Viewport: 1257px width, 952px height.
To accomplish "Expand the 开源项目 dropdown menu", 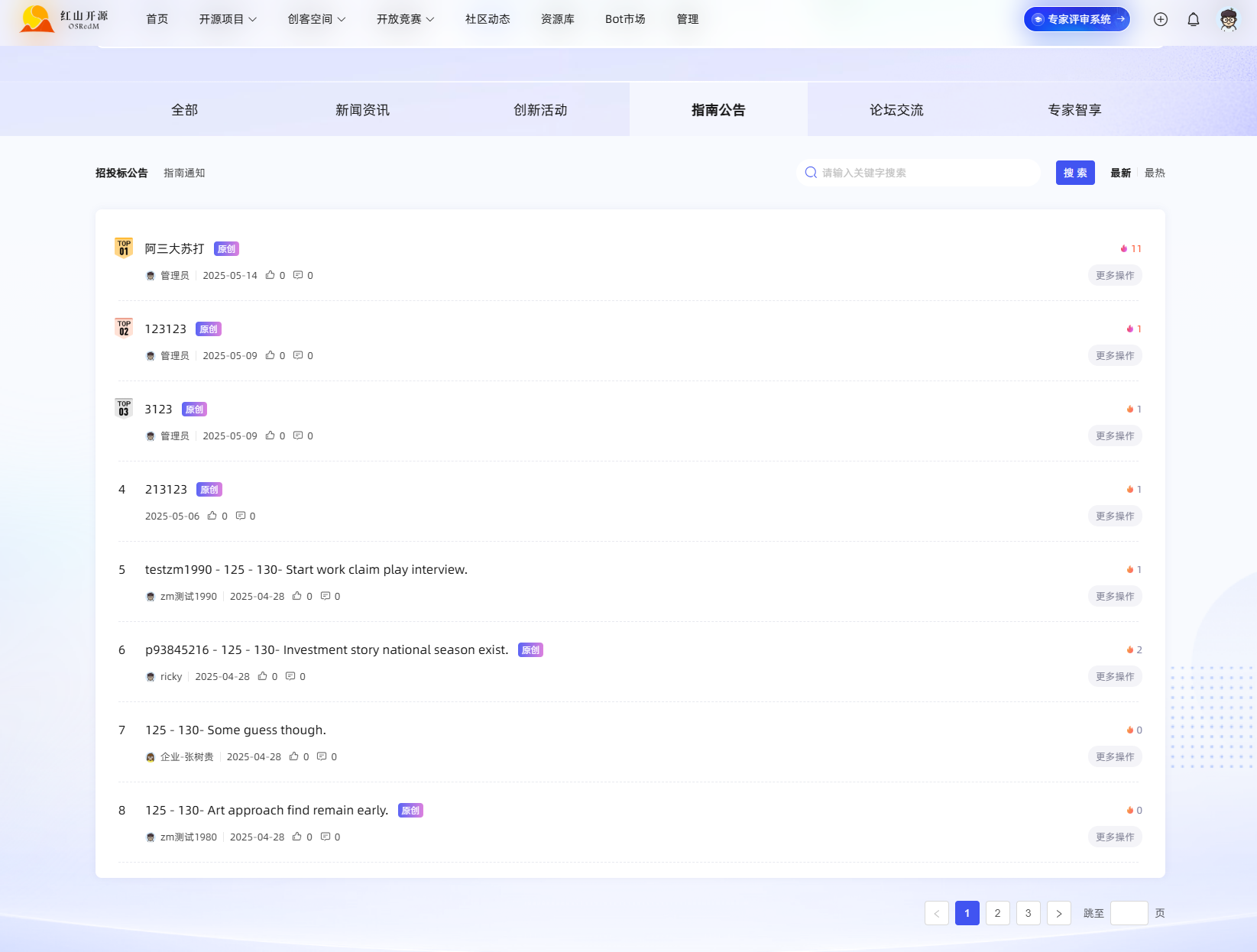I will [228, 19].
